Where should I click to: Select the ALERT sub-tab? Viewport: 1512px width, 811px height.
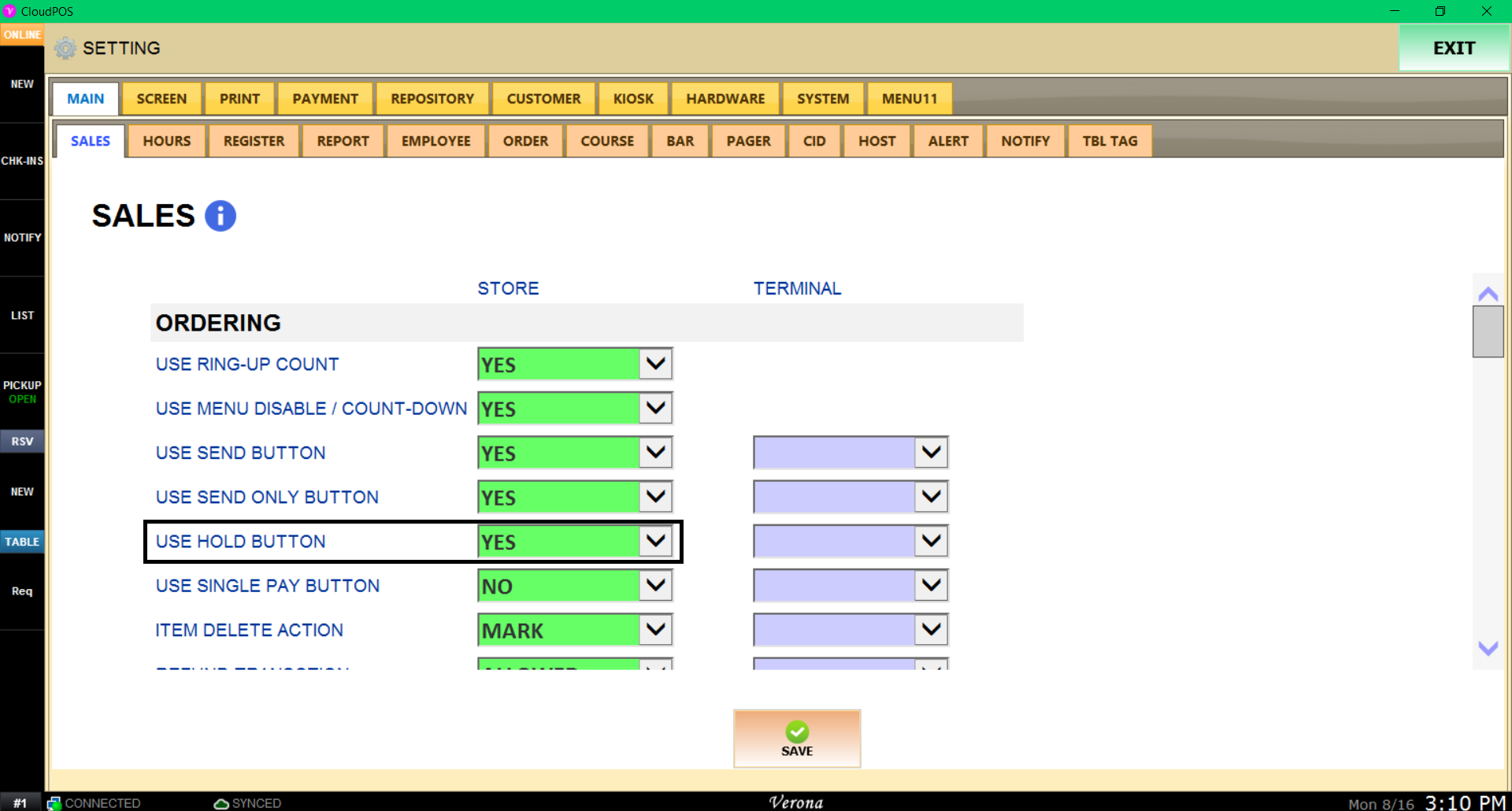948,141
